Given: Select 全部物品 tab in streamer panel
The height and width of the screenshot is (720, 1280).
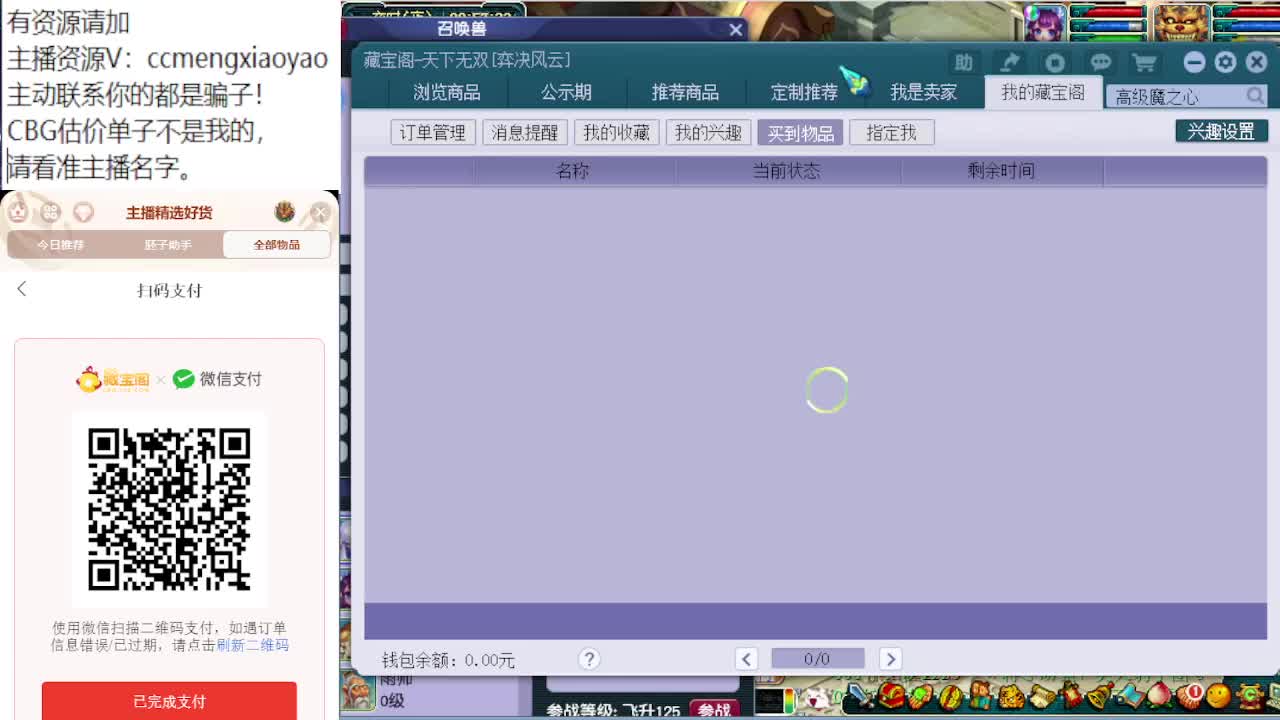Looking at the screenshot, I should click(x=277, y=244).
